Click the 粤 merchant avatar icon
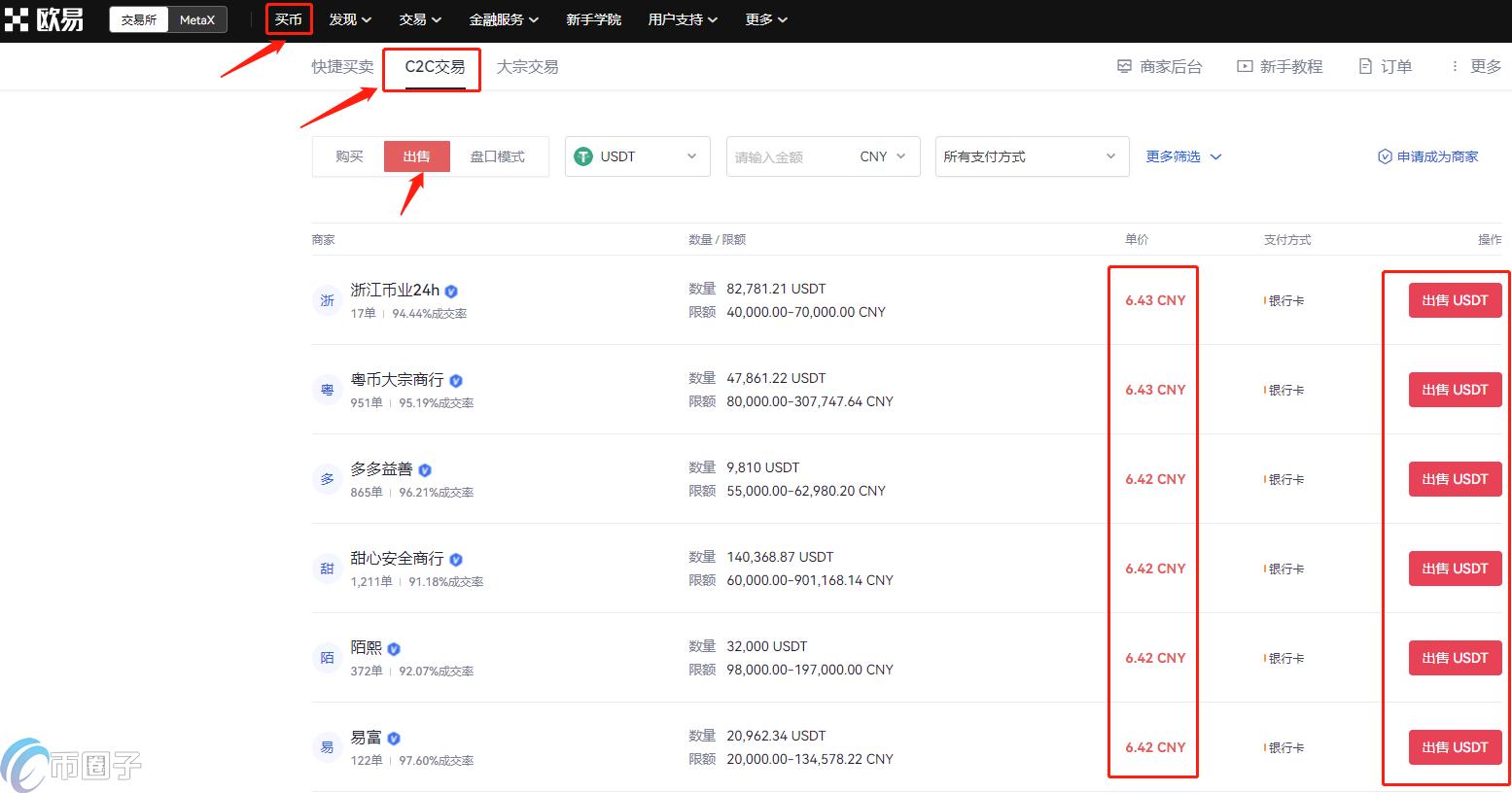 [327, 390]
